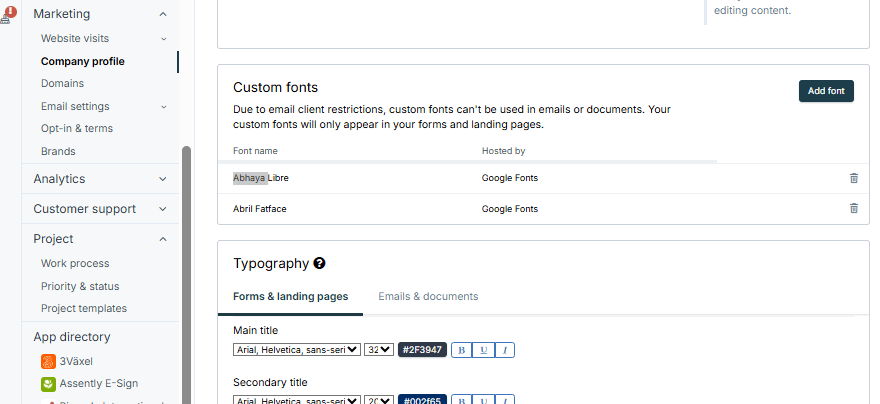
Task: Click the Customer support section label
Action: tap(85, 209)
